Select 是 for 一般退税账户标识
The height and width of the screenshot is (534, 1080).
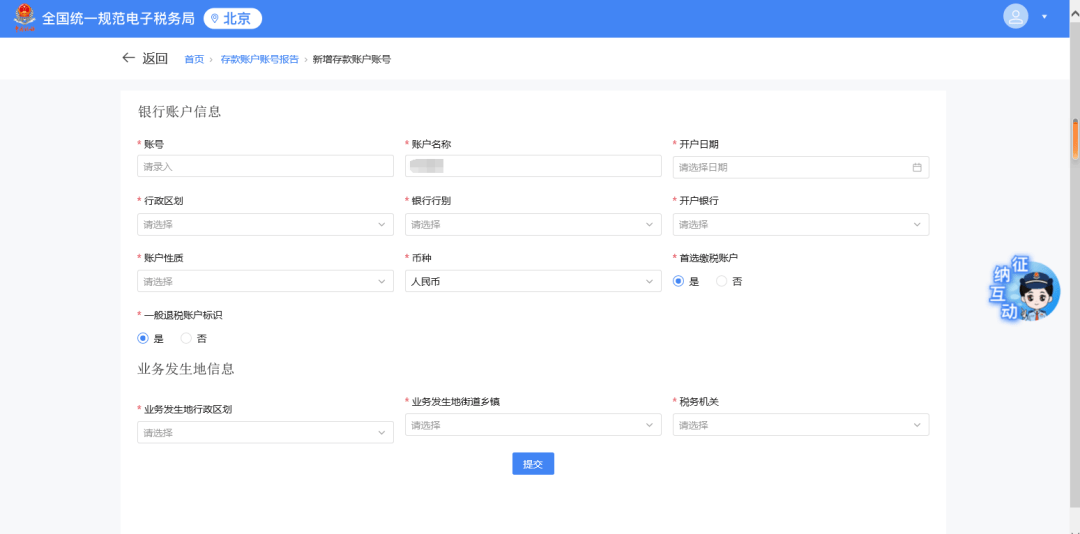pos(143,339)
